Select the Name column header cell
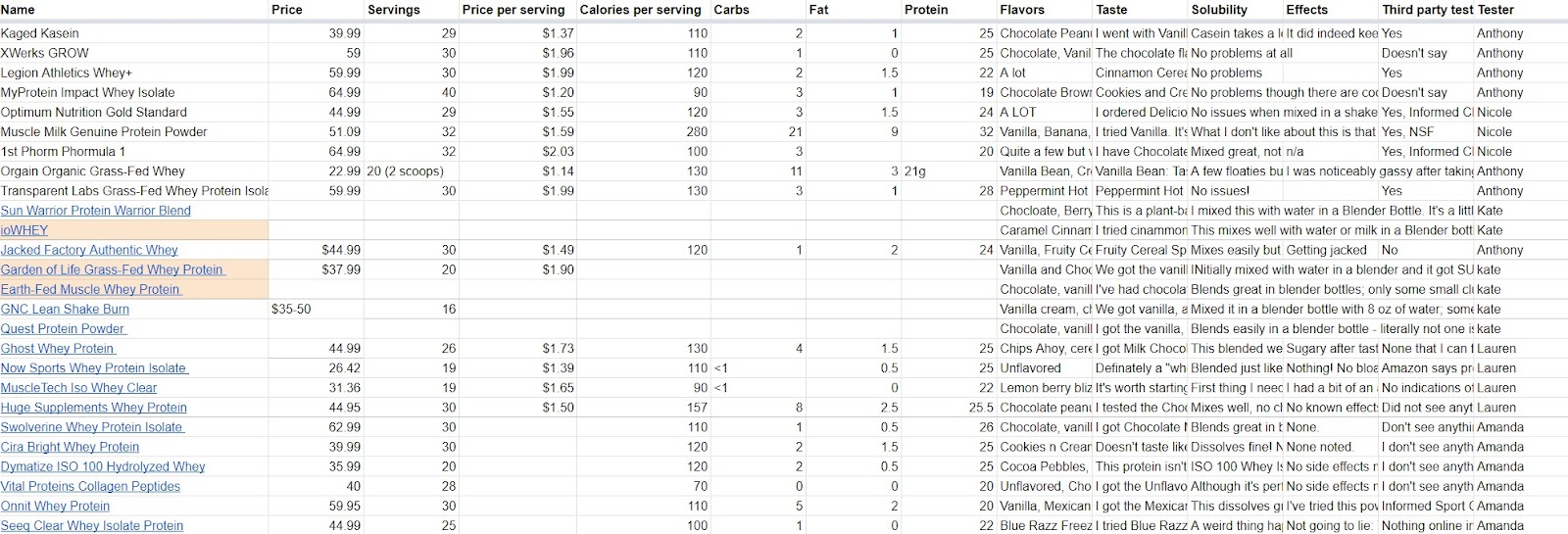Viewport: 1568px width, 534px height. tap(134, 10)
